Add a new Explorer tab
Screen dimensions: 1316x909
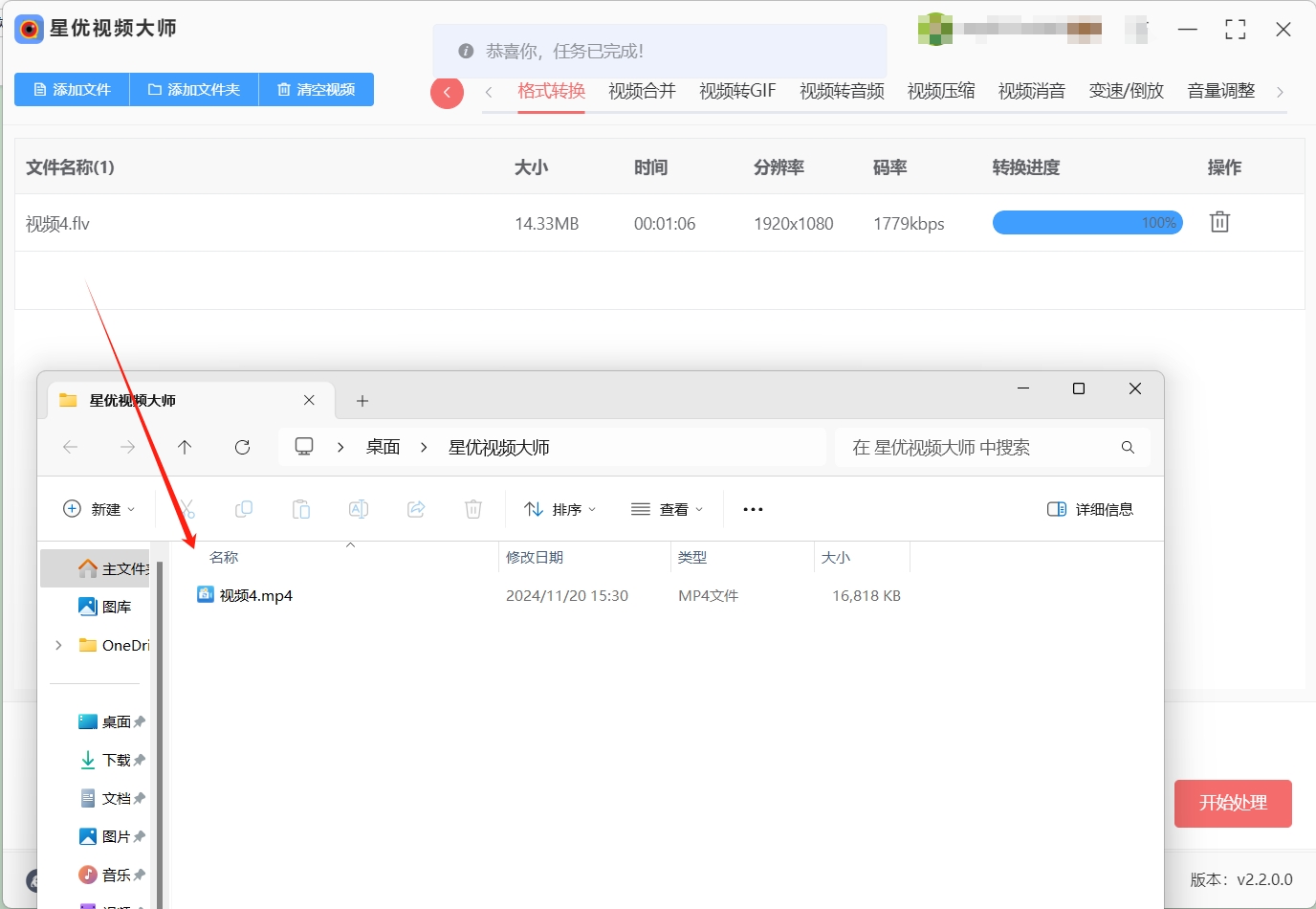tap(362, 401)
